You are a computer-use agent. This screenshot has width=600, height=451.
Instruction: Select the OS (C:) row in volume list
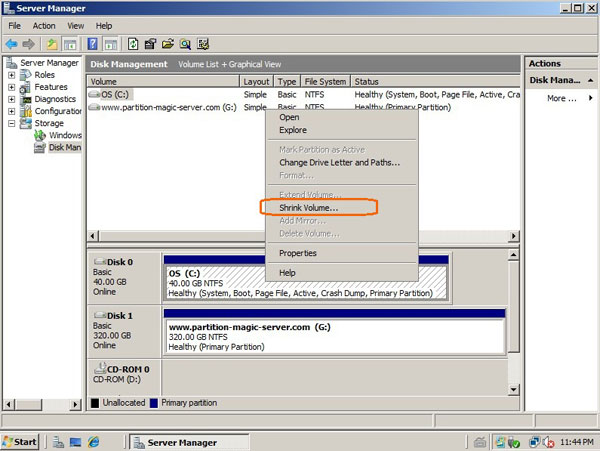304,94
